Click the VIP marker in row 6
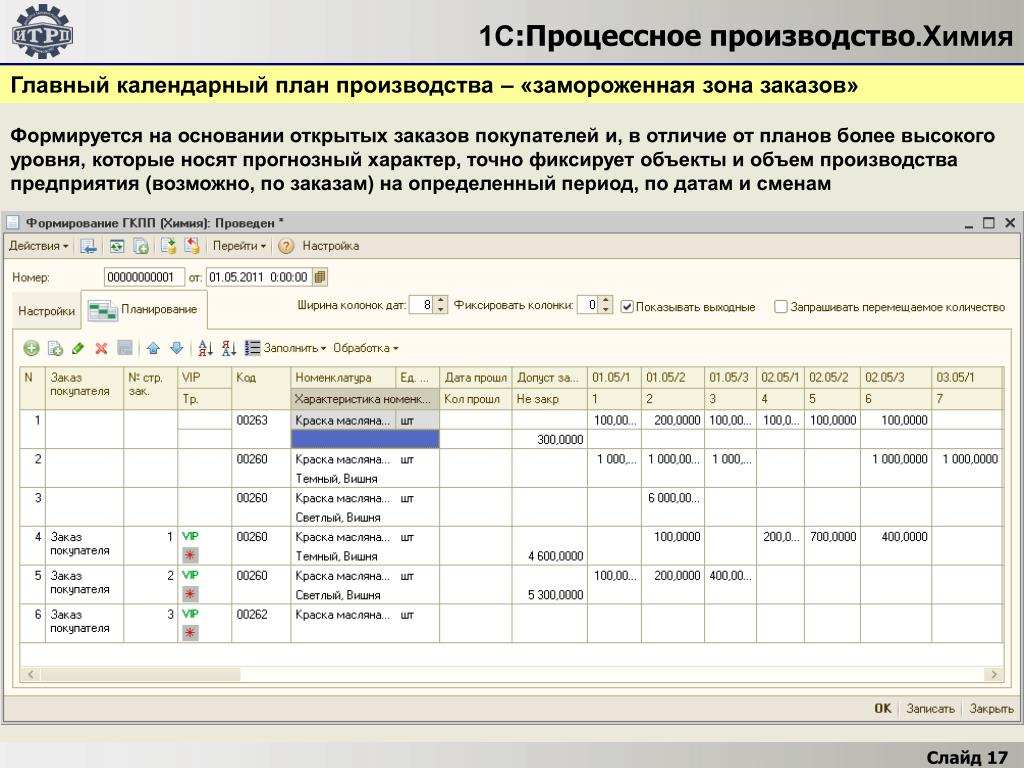This screenshot has width=1024, height=768. (190, 615)
